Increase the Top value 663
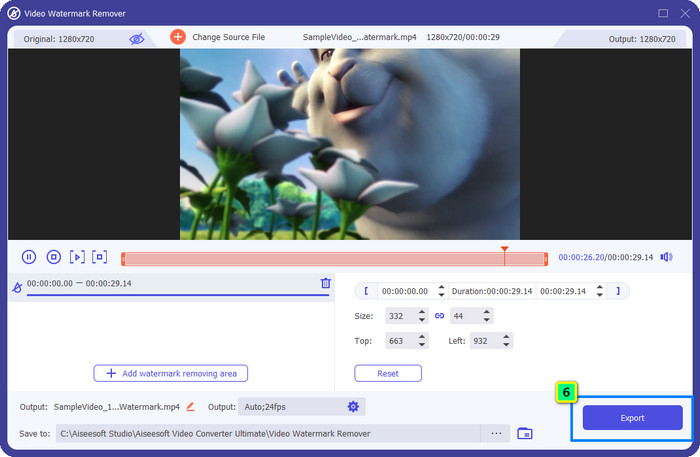The image size is (700, 457). coord(422,337)
